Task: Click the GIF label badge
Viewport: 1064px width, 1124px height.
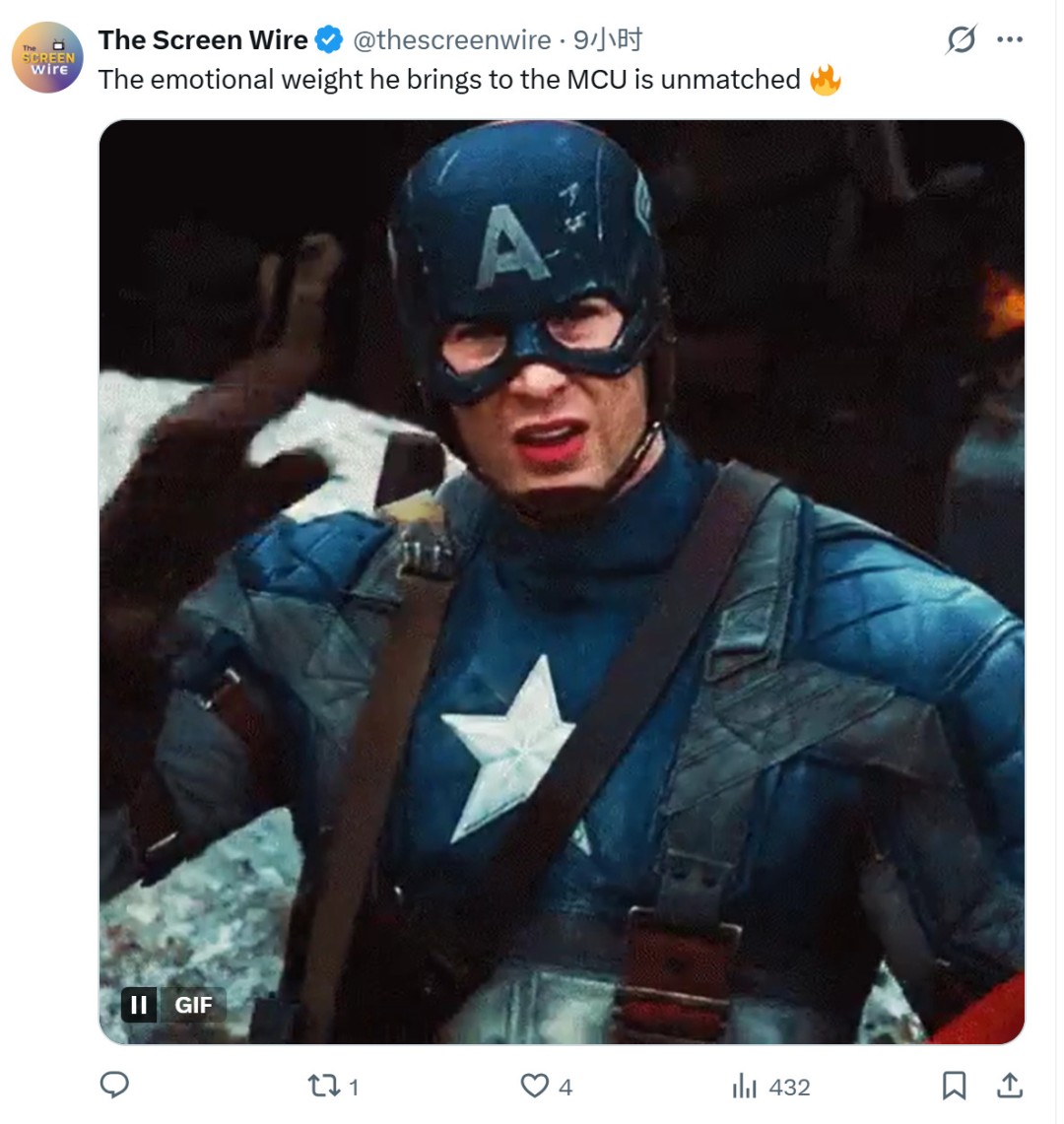Action: tap(193, 1004)
